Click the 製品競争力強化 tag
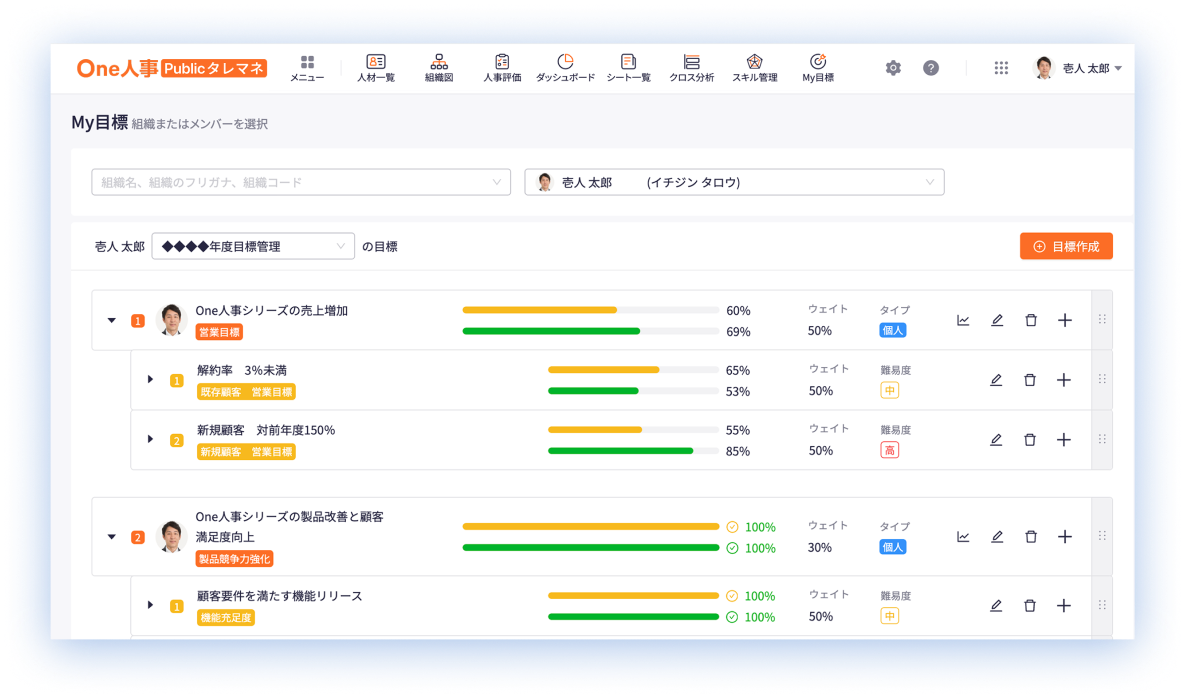 234,559
